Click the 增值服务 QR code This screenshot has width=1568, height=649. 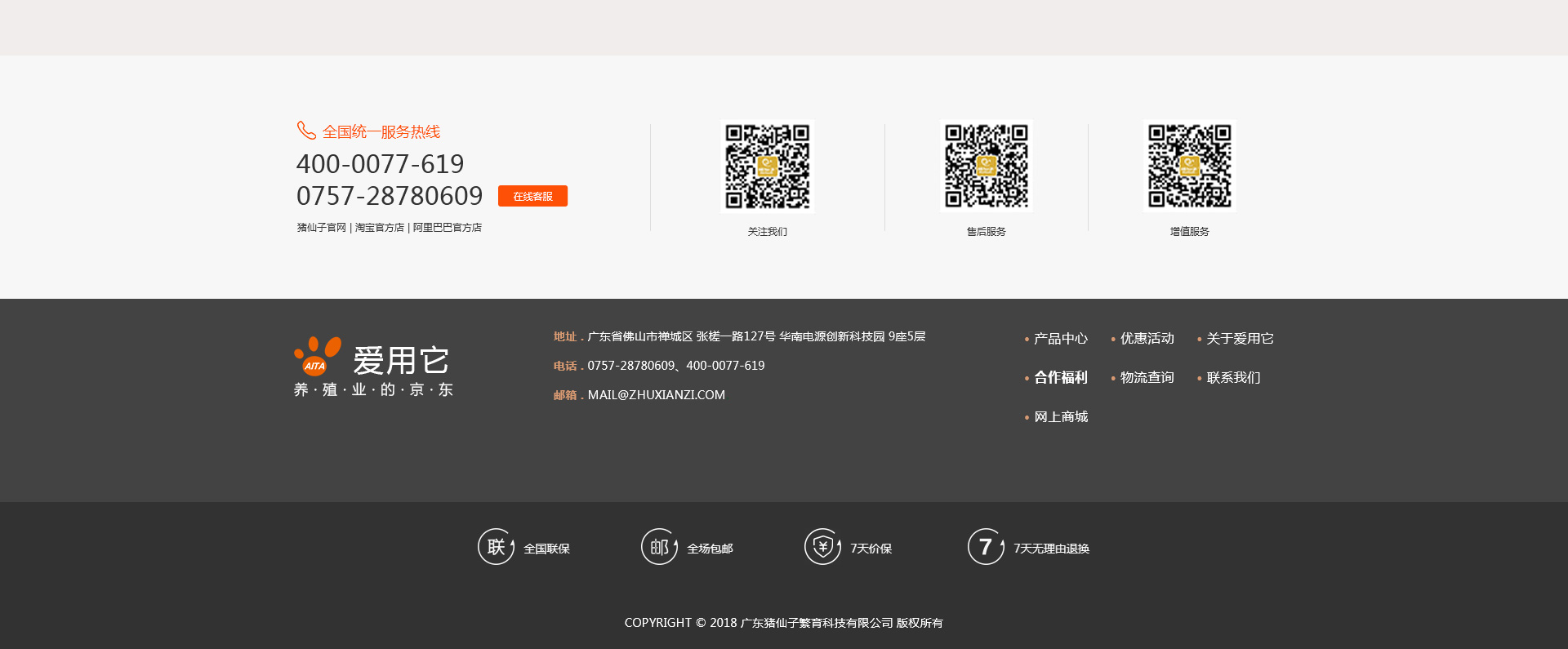1189,167
